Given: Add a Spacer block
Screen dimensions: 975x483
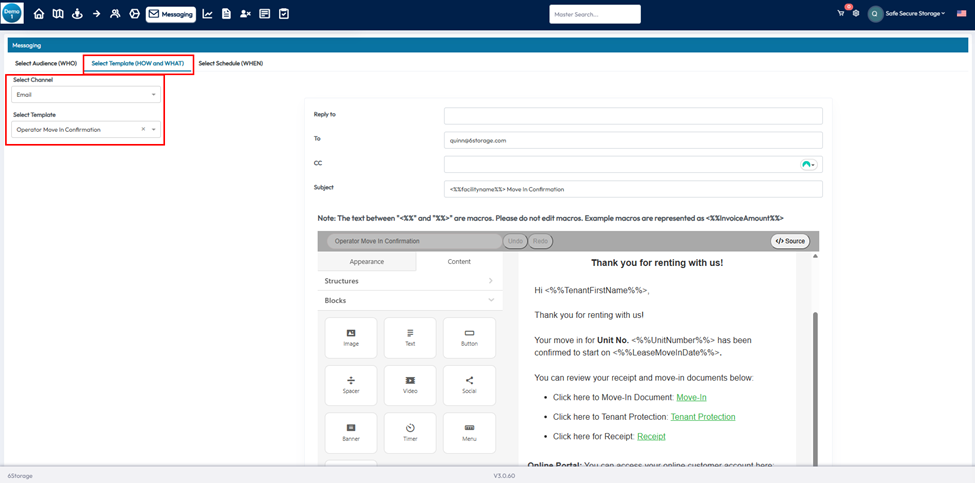Looking at the screenshot, I should (351, 385).
